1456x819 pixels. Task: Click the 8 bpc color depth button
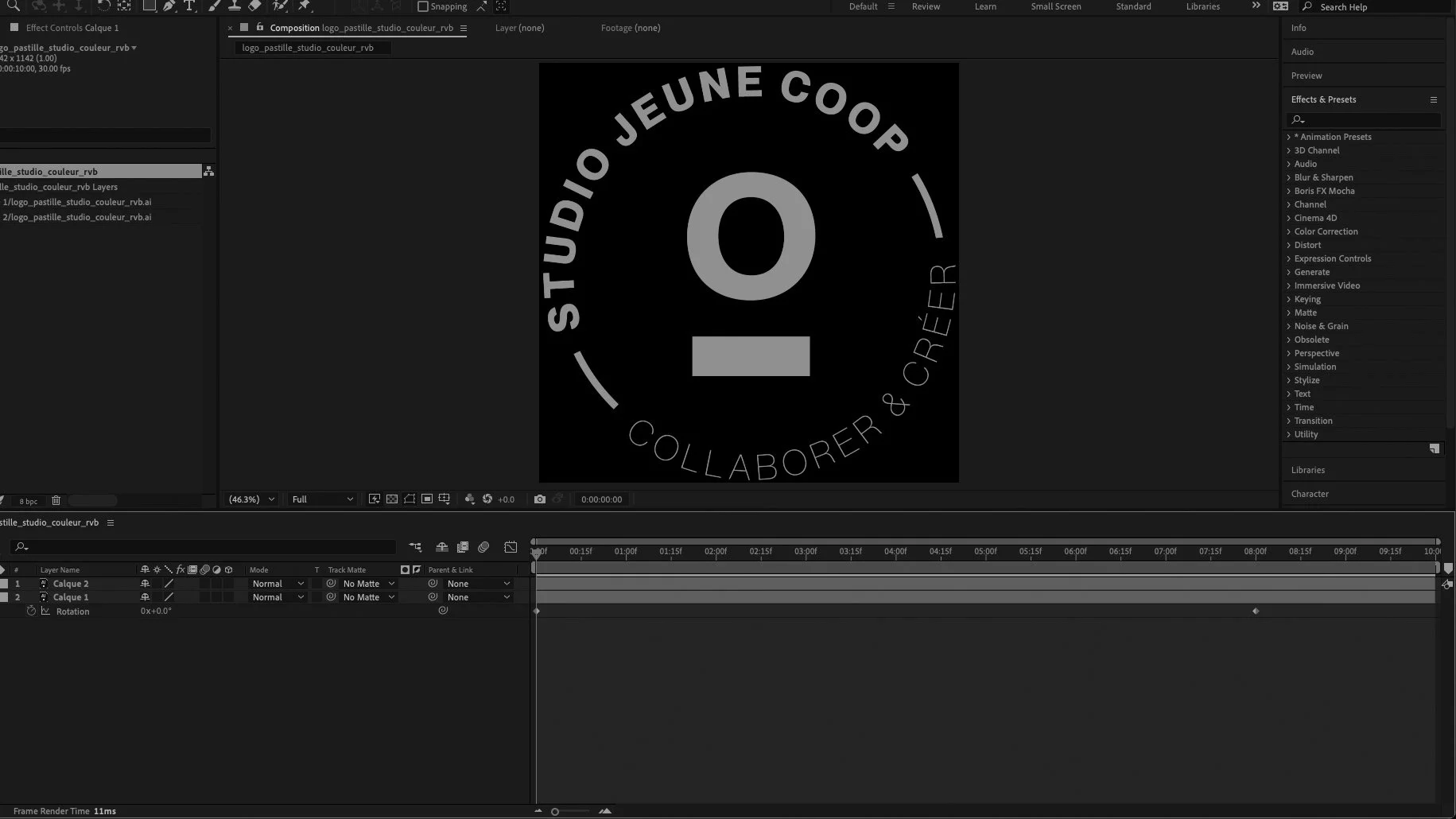pyautogui.click(x=29, y=501)
